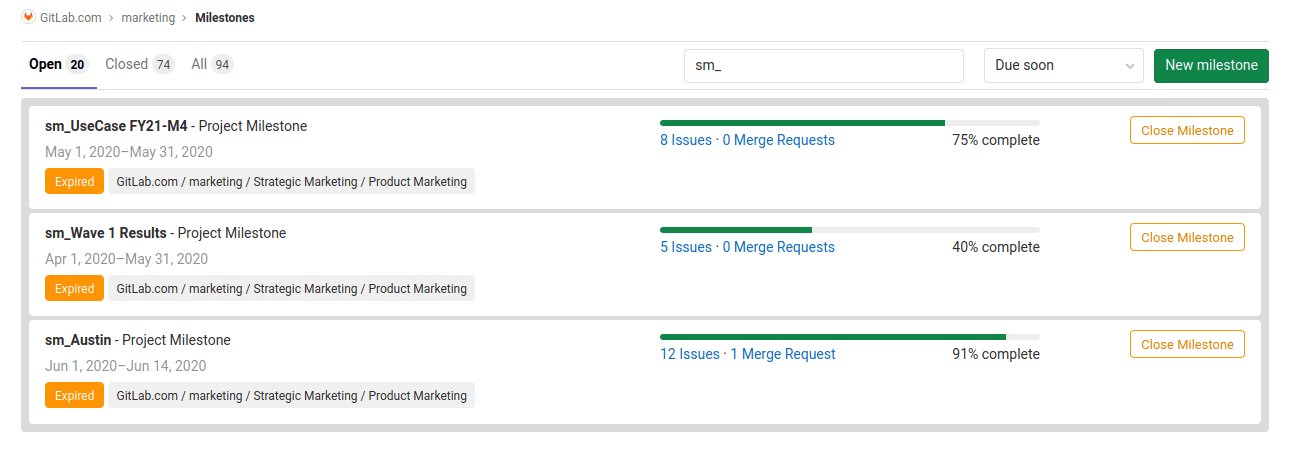Open Milestones breadcrumb
The height and width of the screenshot is (449, 1291).
225,18
